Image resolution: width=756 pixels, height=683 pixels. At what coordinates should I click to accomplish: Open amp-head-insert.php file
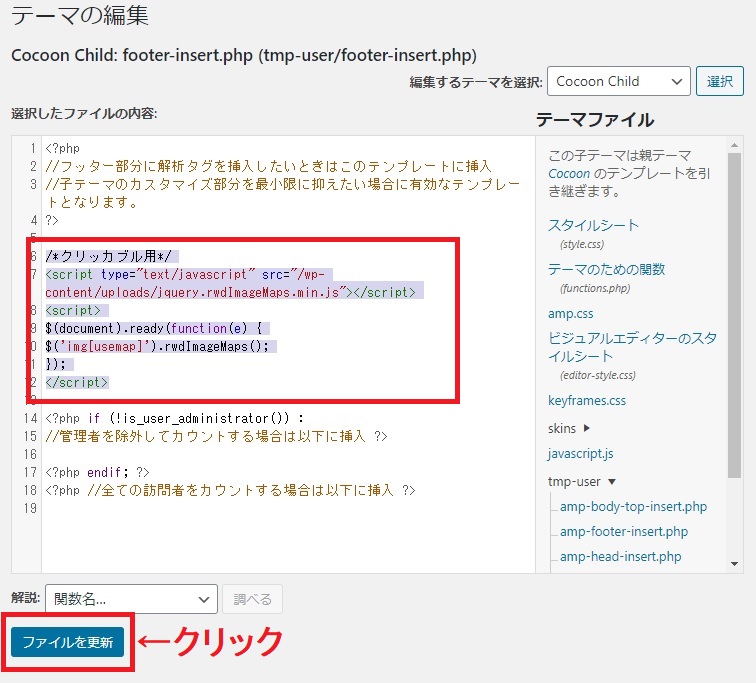(x=621, y=557)
